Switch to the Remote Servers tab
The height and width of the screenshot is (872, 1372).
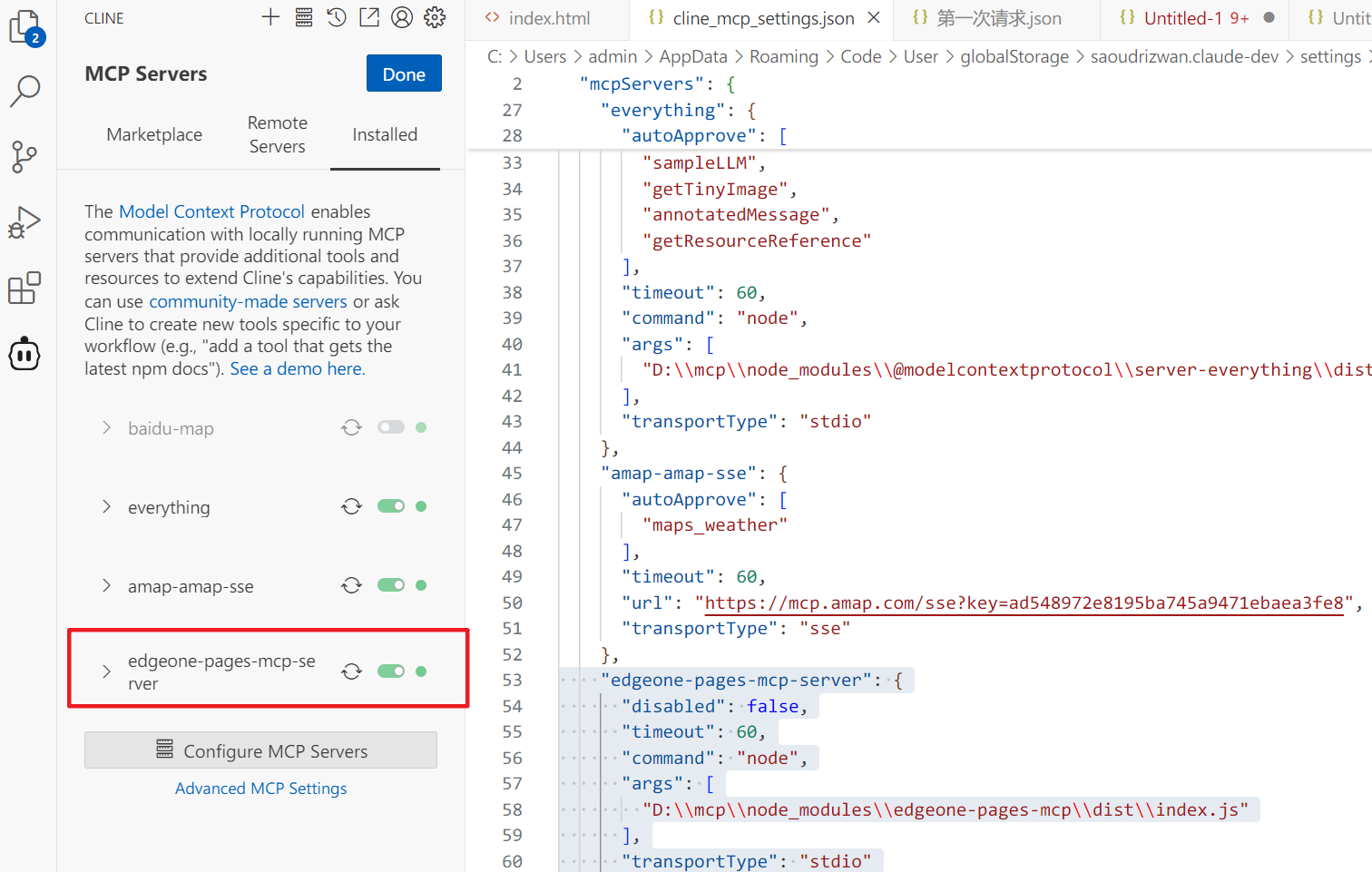point(278,134)
